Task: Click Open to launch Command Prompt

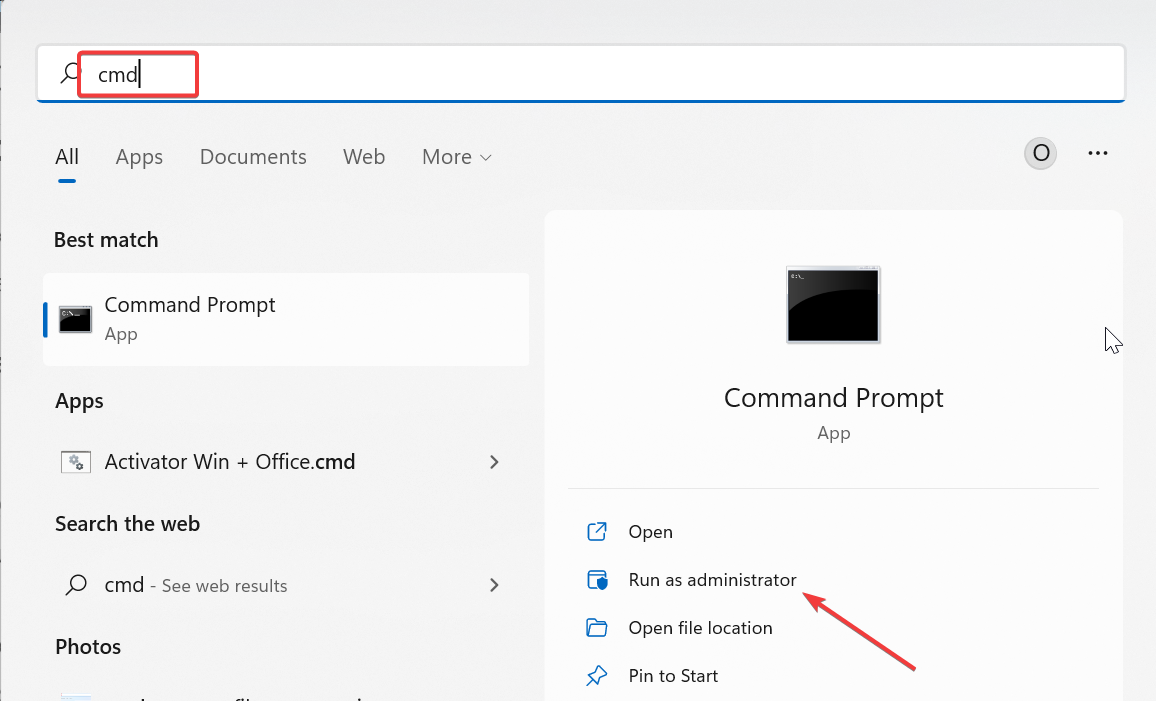Action: pyautogui.click(x=650, y=531)
